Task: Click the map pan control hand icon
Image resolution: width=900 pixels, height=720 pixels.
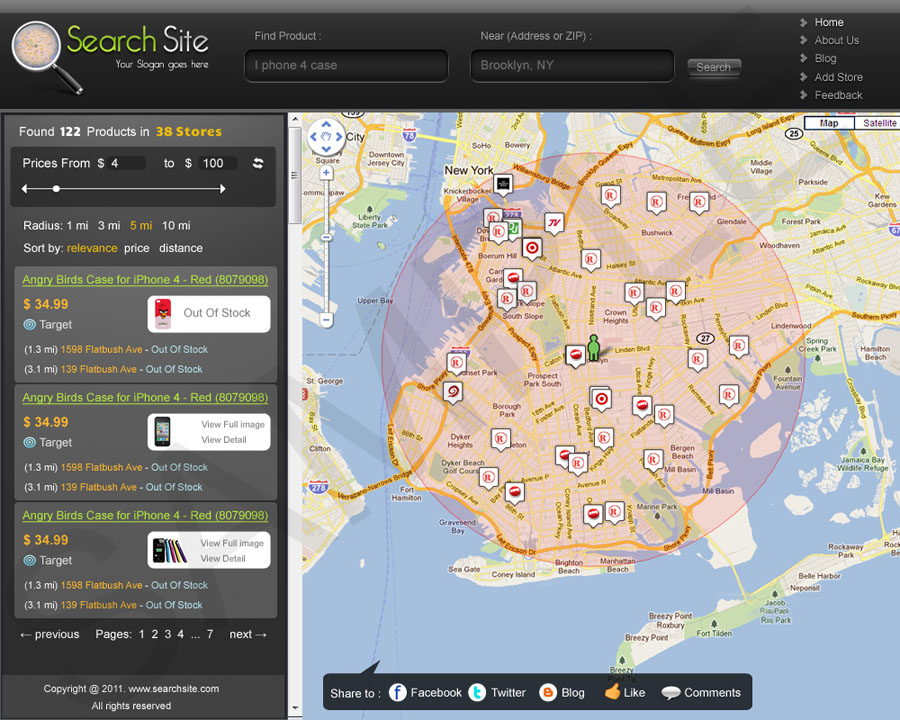Action: coord(326,137)
